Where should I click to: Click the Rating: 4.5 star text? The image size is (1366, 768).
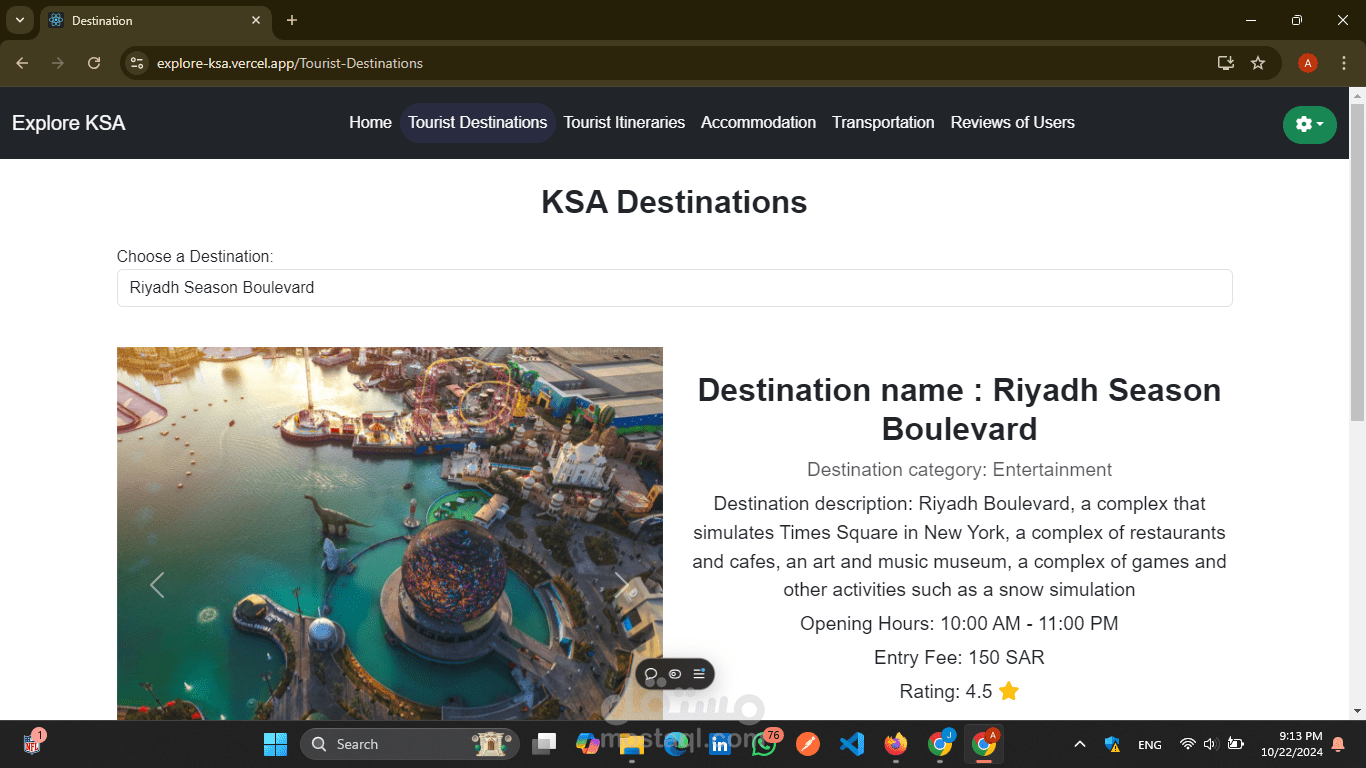click(x=959, y=692)
